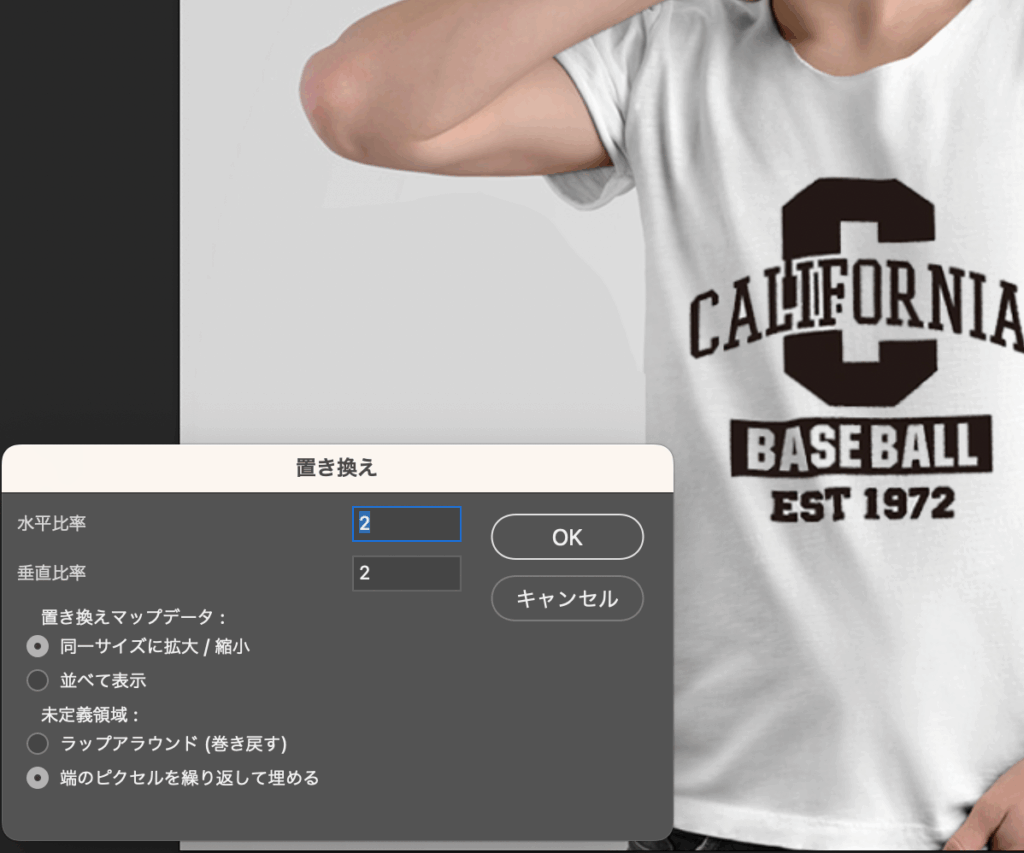
Task: Select the 同一サイズに拡大 / 縮小 option
Action: pos(38,646)
